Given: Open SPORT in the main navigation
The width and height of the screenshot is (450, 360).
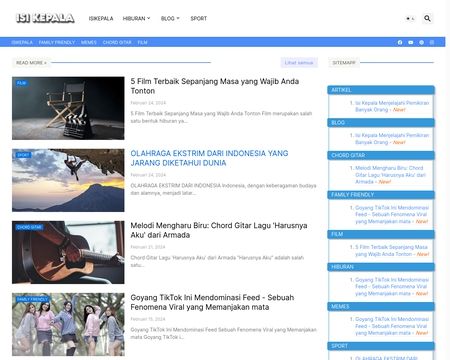Looking at the screenshot, I should coord(199,18).
